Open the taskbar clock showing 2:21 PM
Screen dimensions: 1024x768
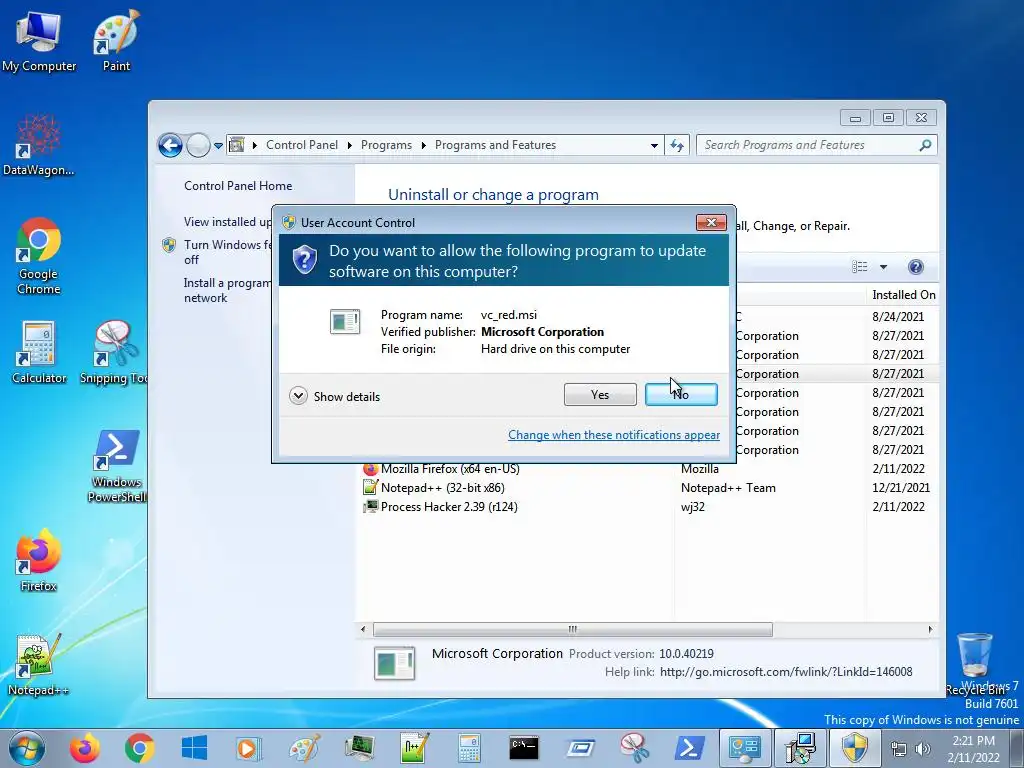[973, 749]
